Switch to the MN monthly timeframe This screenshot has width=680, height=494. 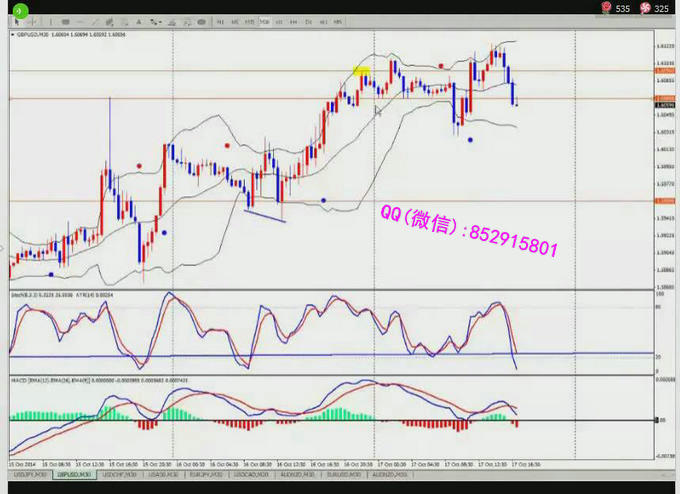point(337,21)
